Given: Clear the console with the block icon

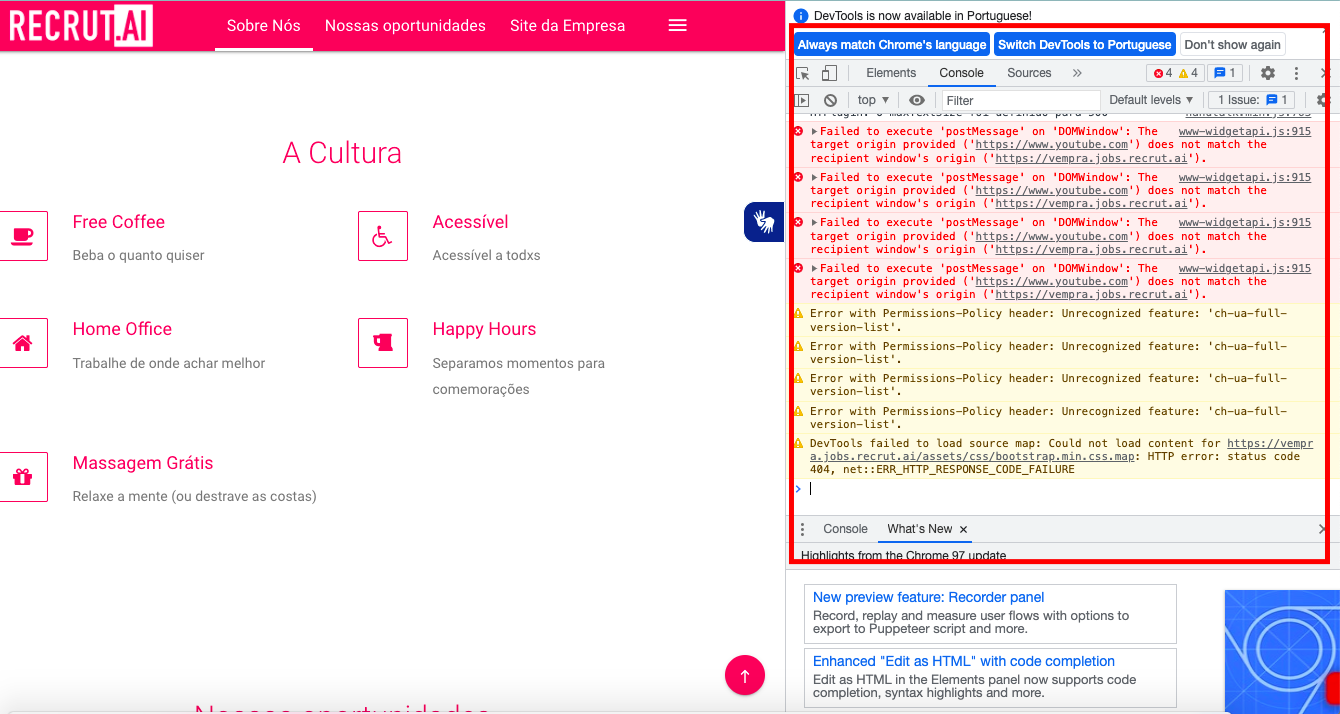Looking at the screenshot, I should point(830,100).
